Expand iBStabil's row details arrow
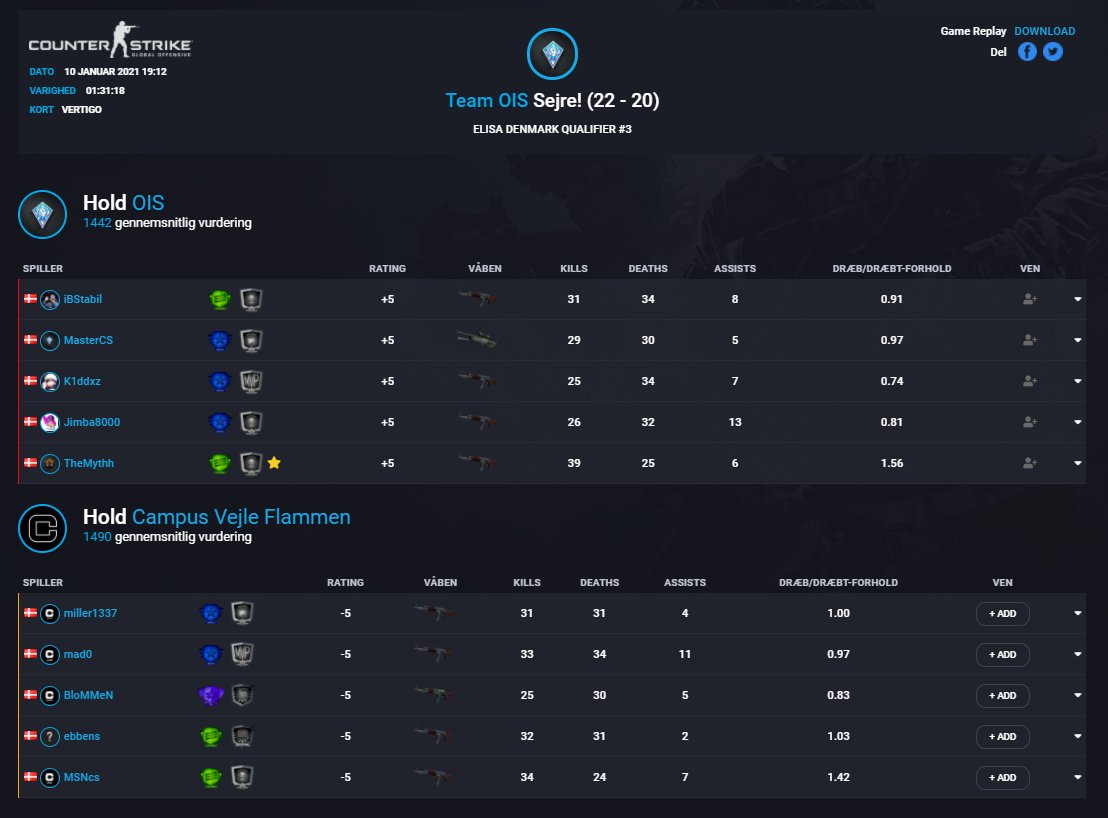This screenshot has height=818, width=1108. pyautogui.click(x=1078, y=300)
